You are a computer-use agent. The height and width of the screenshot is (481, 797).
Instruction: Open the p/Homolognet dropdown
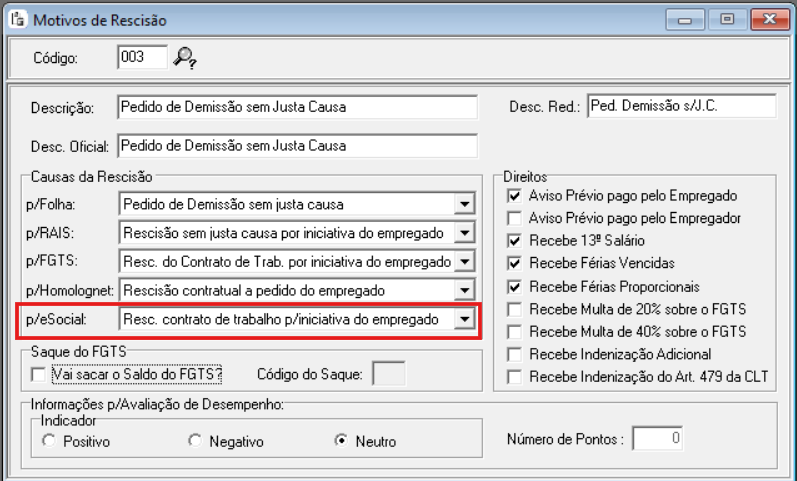click(462, 291)
